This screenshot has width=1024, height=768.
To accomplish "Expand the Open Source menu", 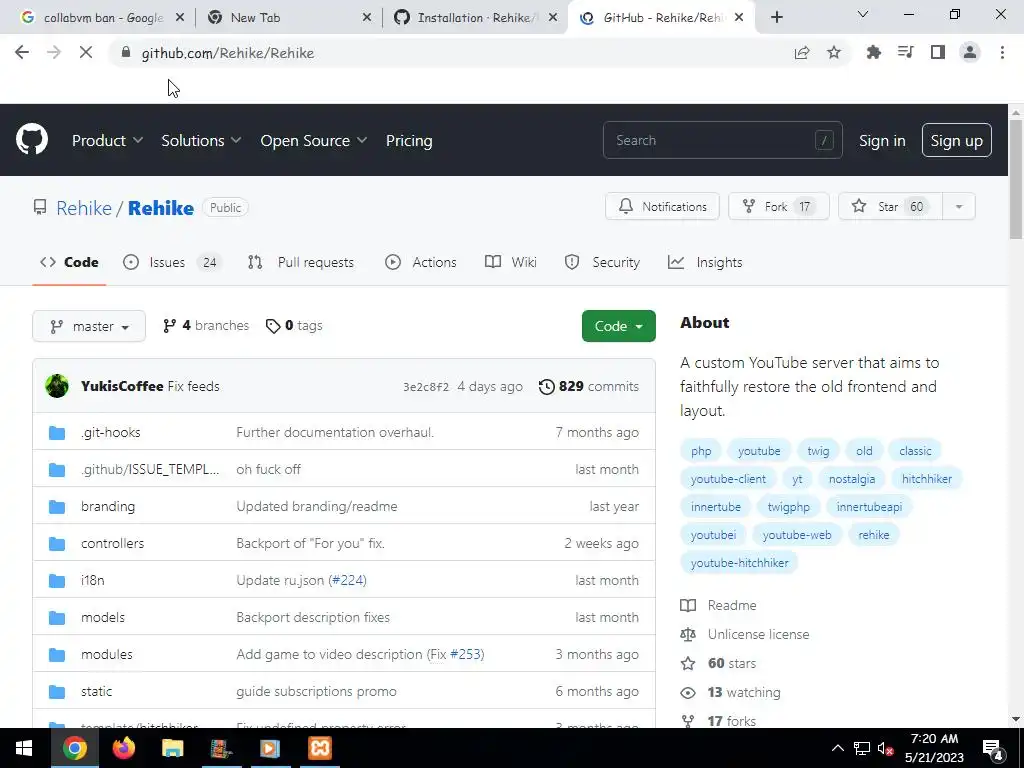I will point(313,140).
